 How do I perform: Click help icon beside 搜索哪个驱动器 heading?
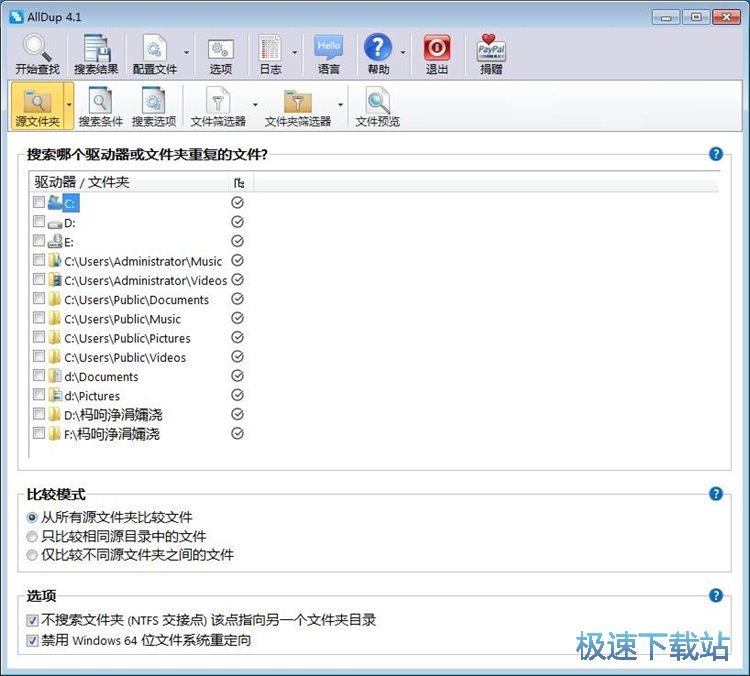coord(716,154)
